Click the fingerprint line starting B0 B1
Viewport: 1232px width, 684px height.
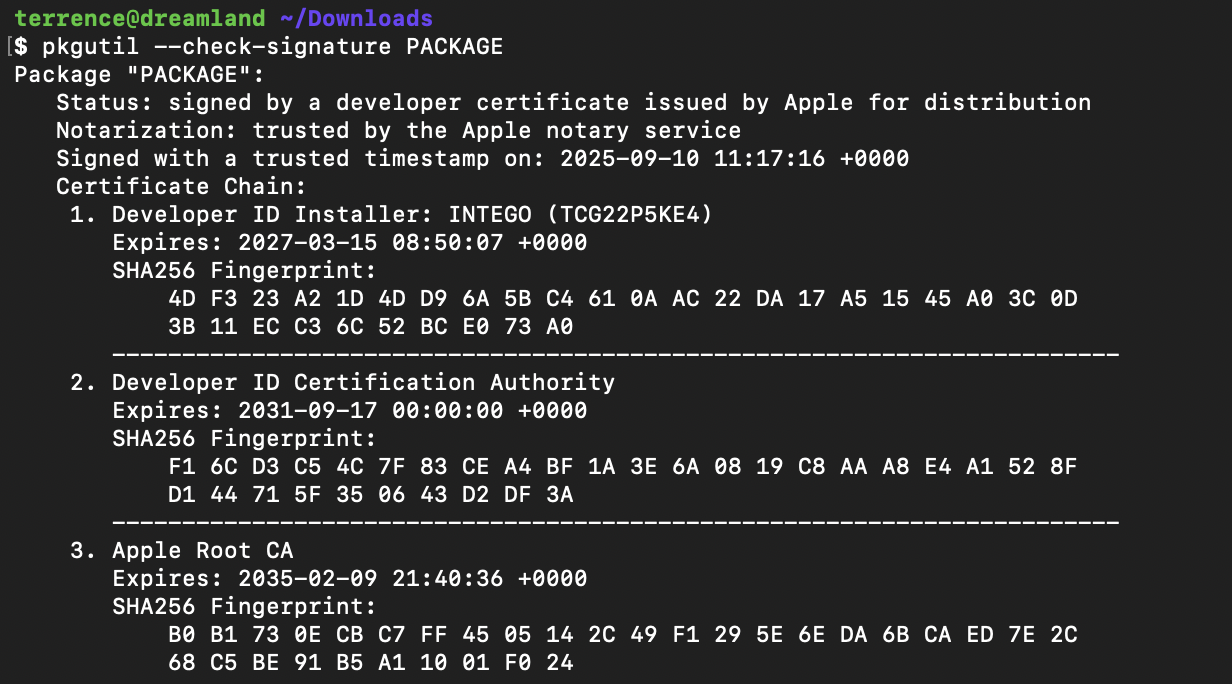click(622, 634)
